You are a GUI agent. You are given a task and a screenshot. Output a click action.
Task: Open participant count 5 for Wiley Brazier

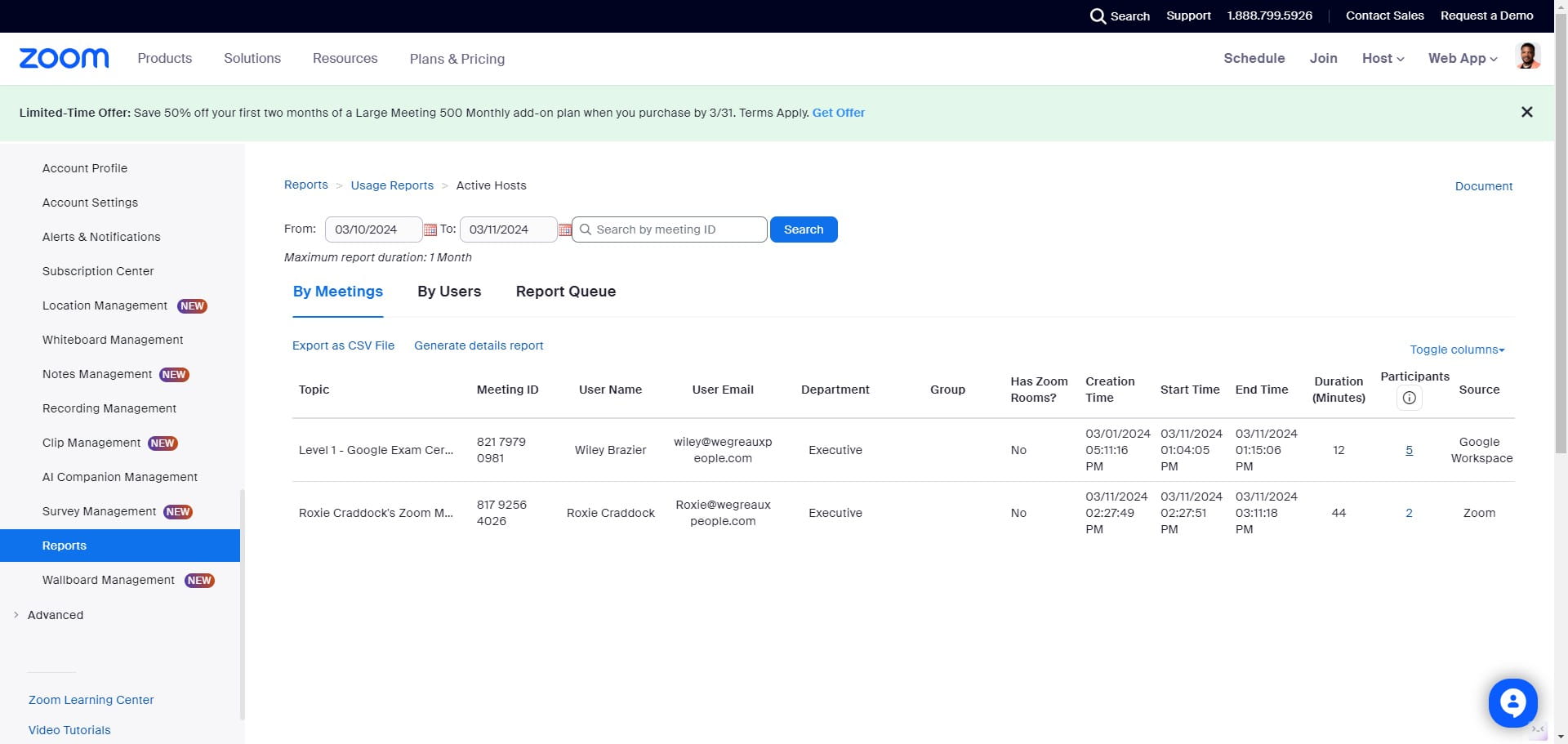[x=1409, y=450]
